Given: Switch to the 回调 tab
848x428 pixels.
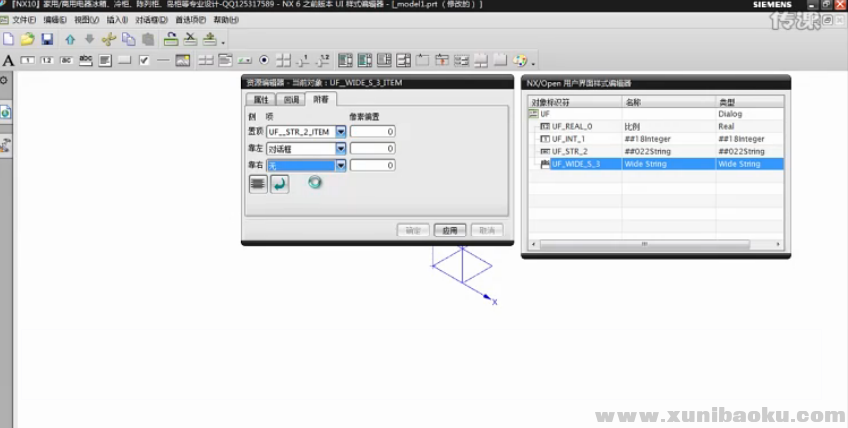Looking at the screenshot, I should coord(291,100).
